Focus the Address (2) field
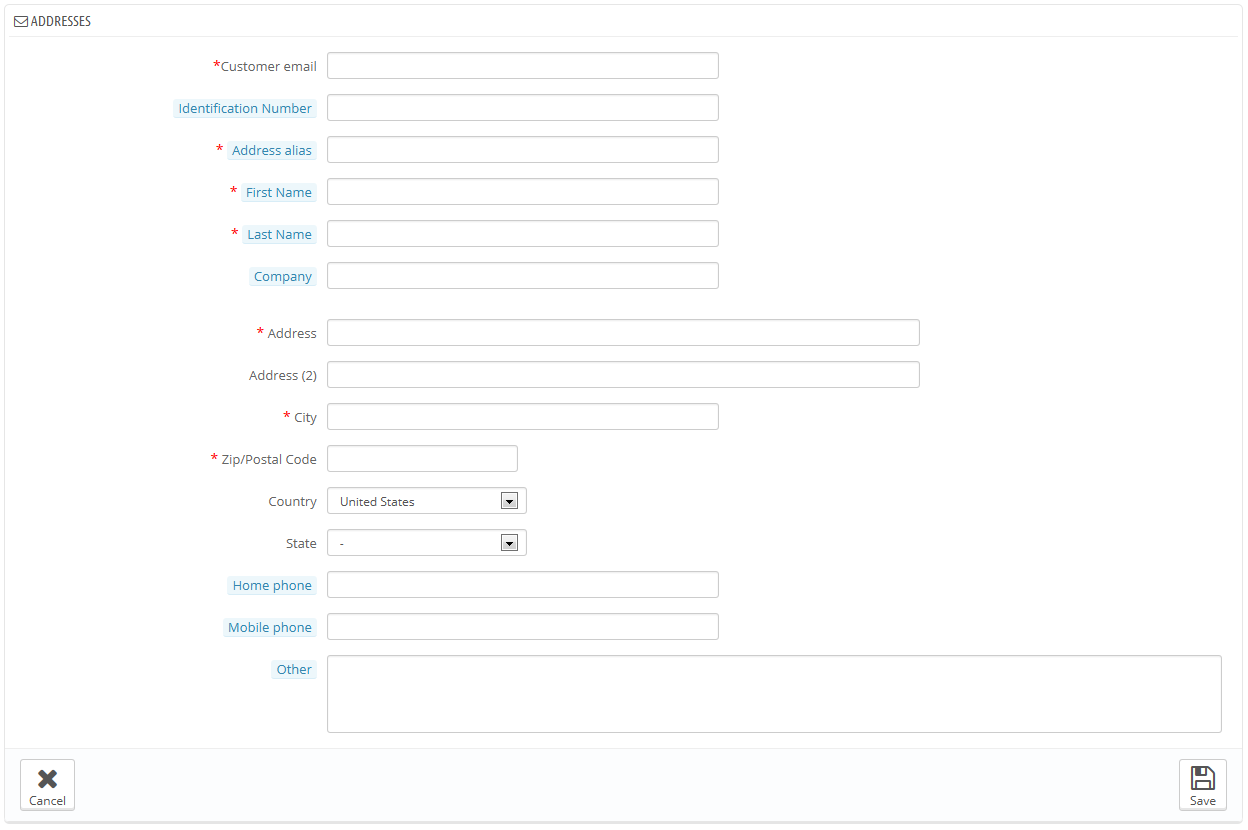 [x=623, y=375]
